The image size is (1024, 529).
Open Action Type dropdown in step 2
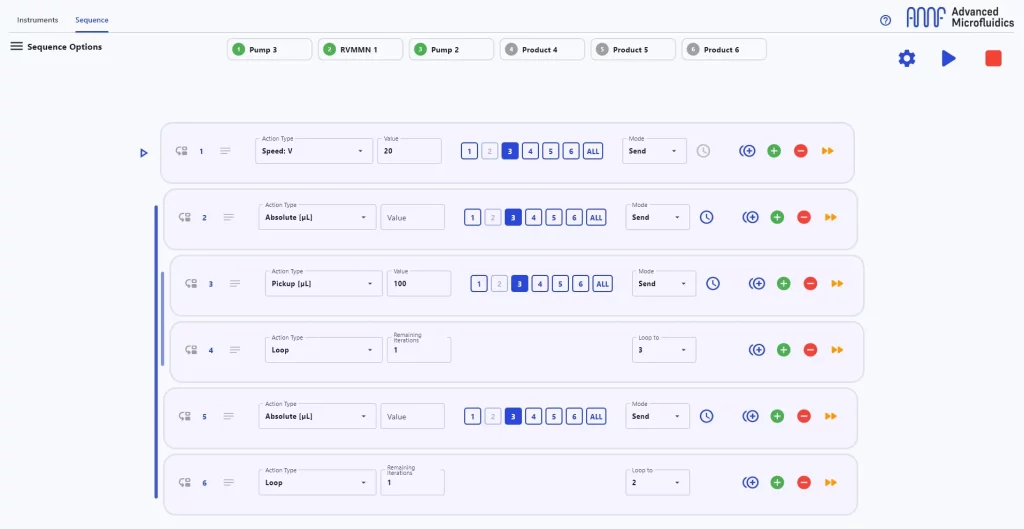[x=317, y=217]
